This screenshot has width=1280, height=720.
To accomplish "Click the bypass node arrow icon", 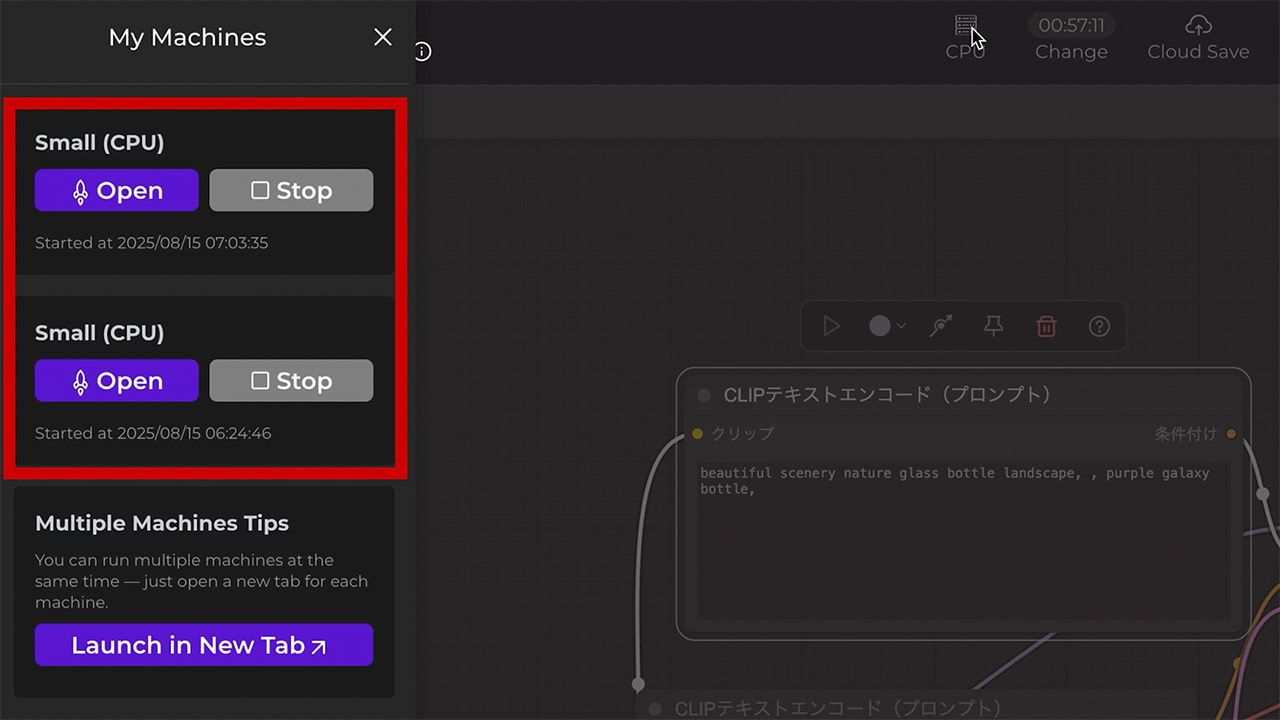I will (941, 326).
